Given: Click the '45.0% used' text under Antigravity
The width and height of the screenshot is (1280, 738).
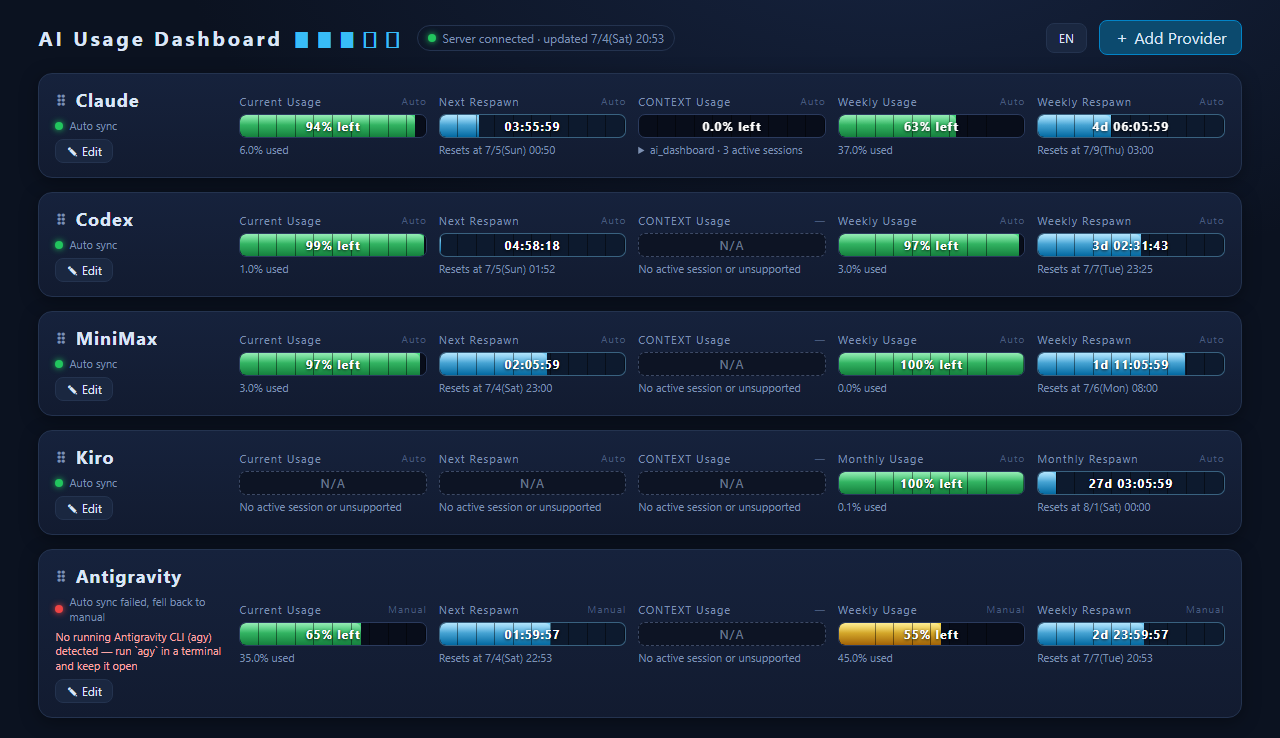Looking at the screenshot, I should click(x=865, y=658).
